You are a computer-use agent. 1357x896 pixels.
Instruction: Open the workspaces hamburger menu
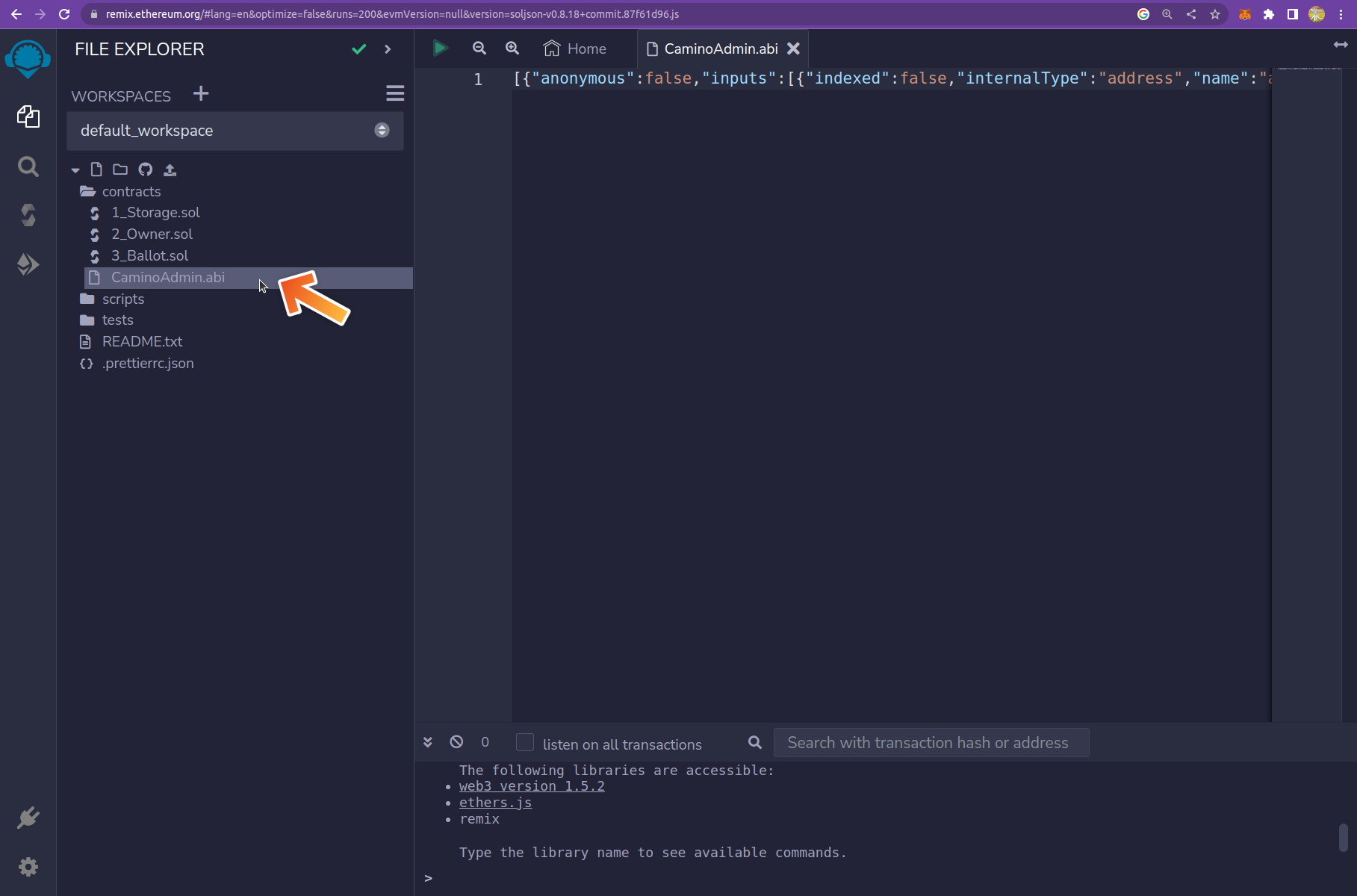395,93
